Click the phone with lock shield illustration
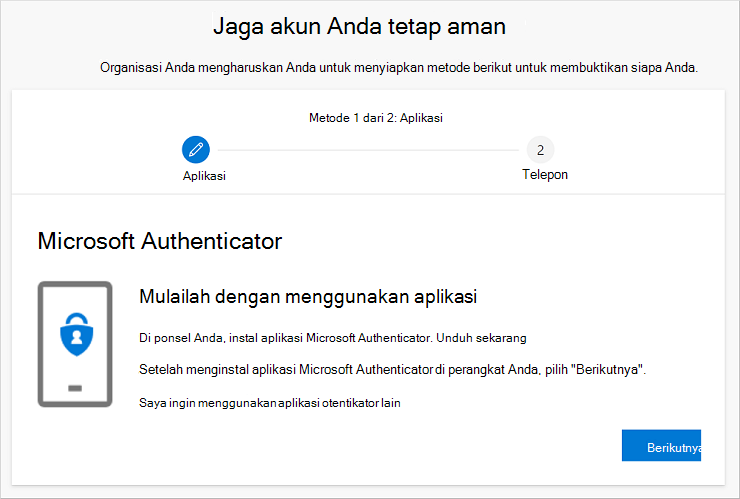740x499 pixels. click(x=75, y=344)
